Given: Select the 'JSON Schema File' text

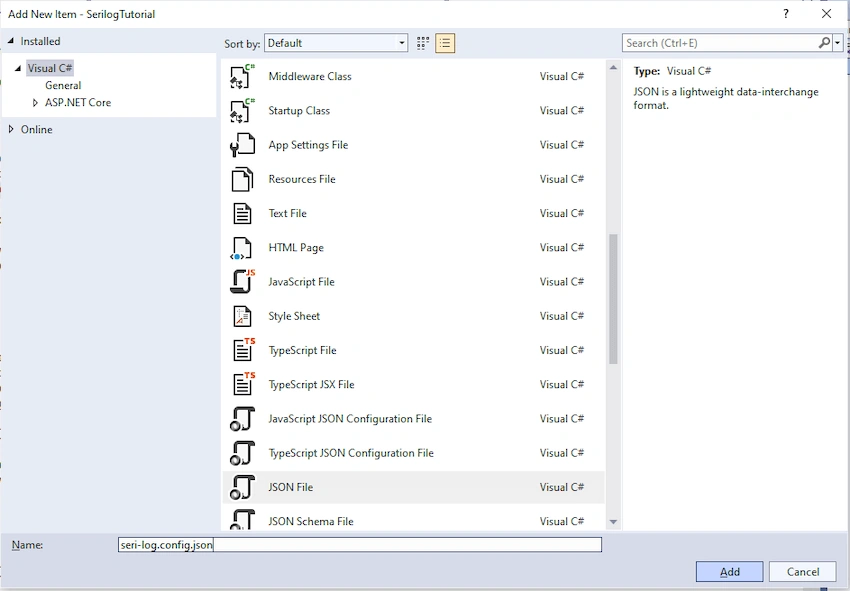Looking at the screenshot, I should pyautogui.click(x=311, y=521).
